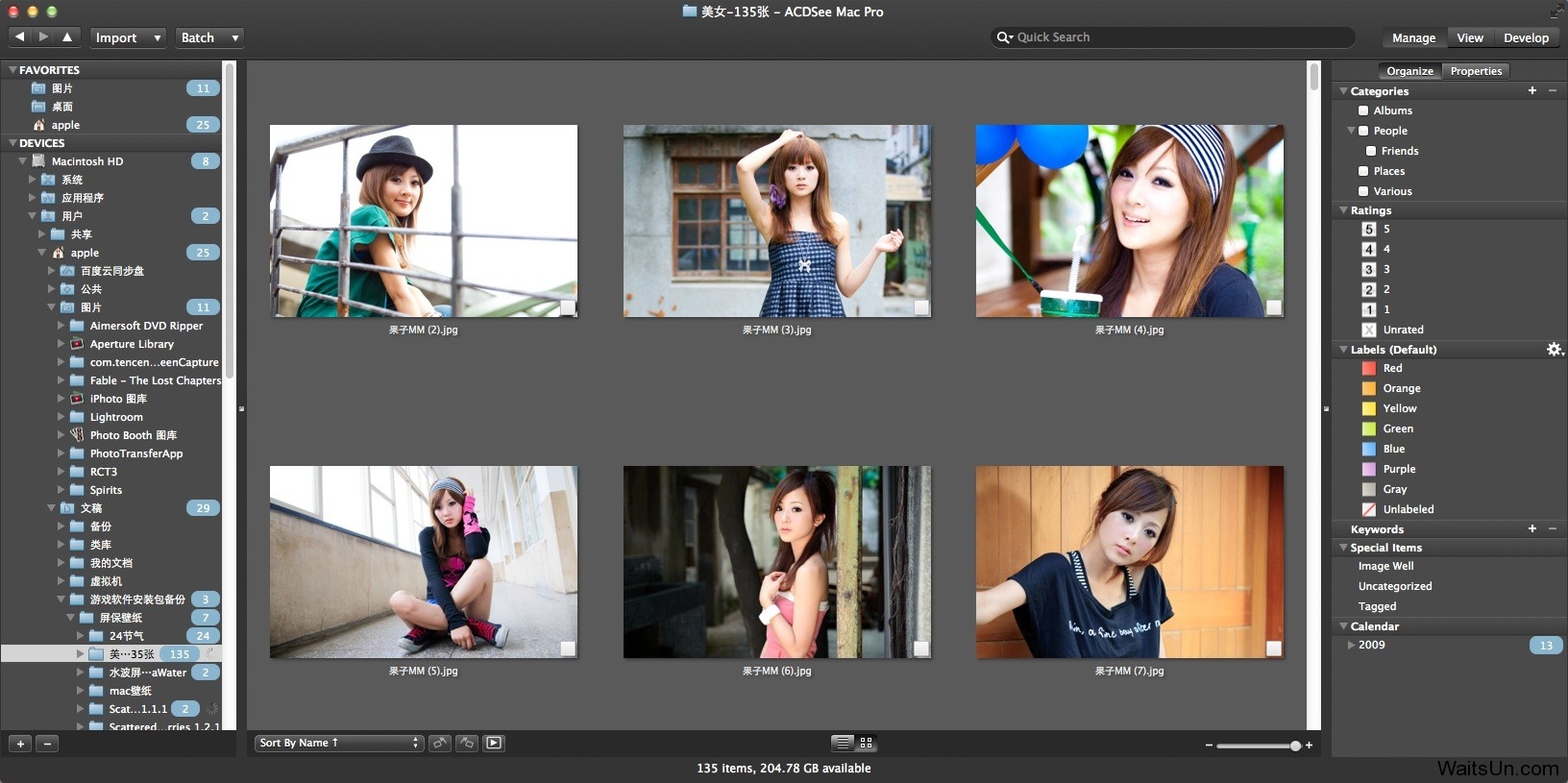This screenshot has width=1568, height=783.
Task: Select the Red label swatch
Action: (x=1369, y=368)
